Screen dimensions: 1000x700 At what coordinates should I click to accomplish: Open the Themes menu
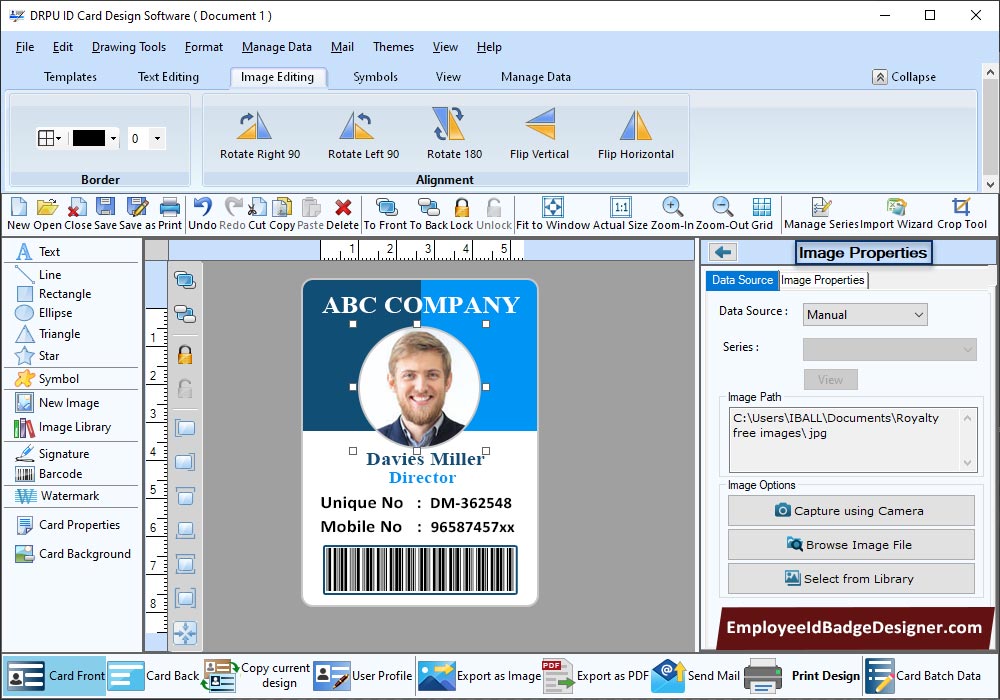(x=393, y=47)
